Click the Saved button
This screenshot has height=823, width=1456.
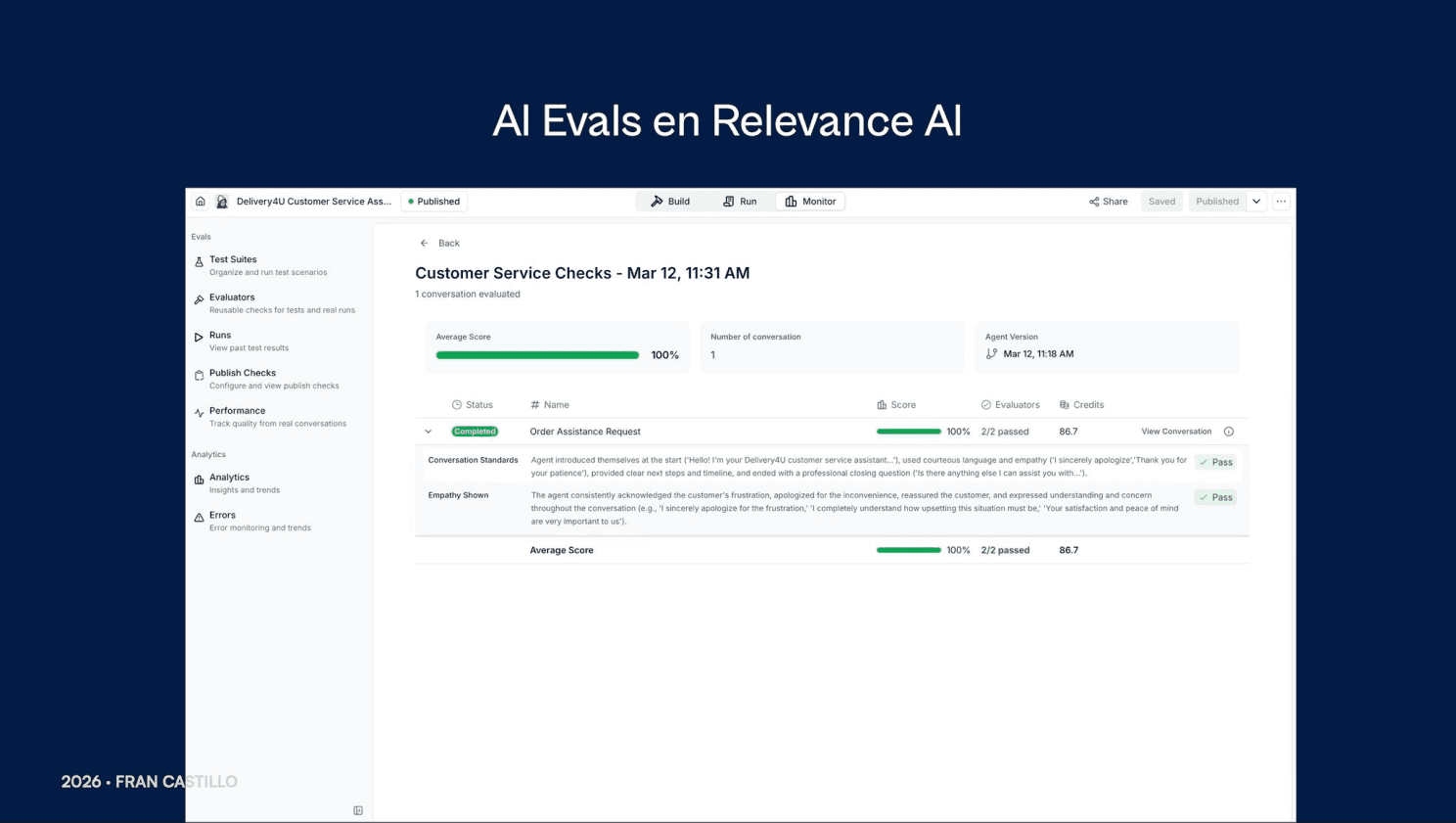point(1161,202)
